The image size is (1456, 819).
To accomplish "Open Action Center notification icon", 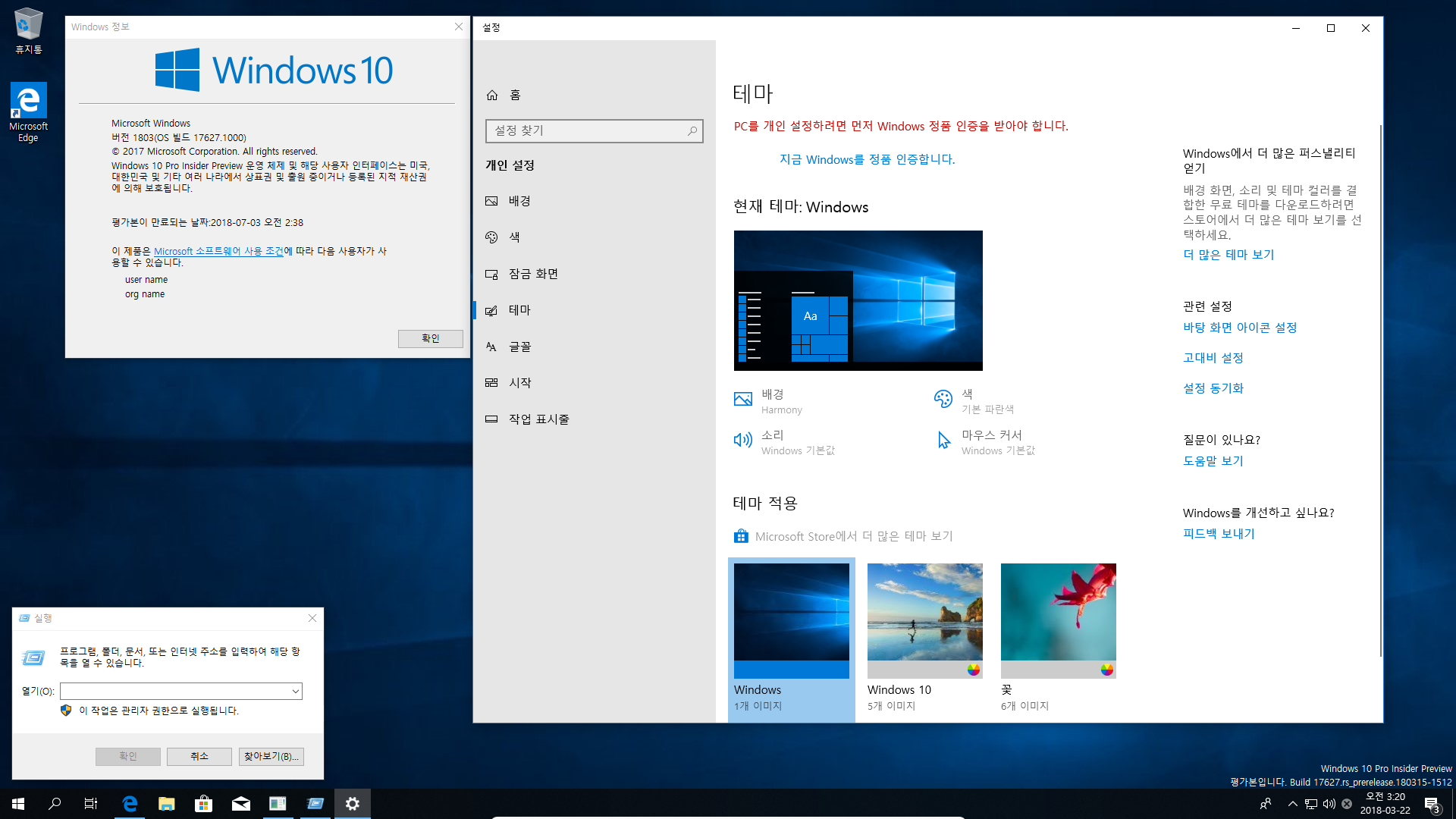I will coord(1432,804).
